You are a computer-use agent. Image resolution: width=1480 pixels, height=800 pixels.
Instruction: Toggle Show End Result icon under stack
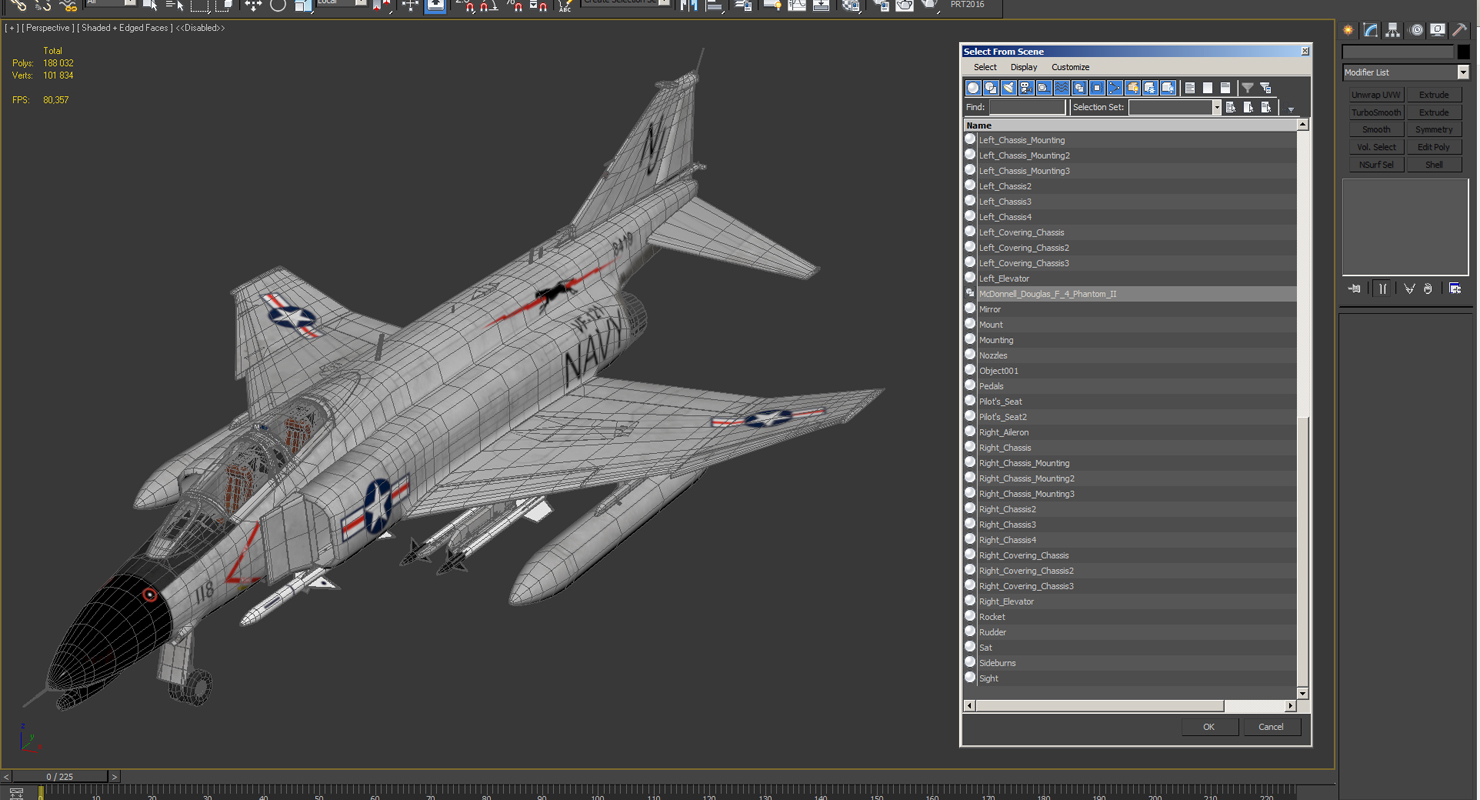[x=1382, y=288]
